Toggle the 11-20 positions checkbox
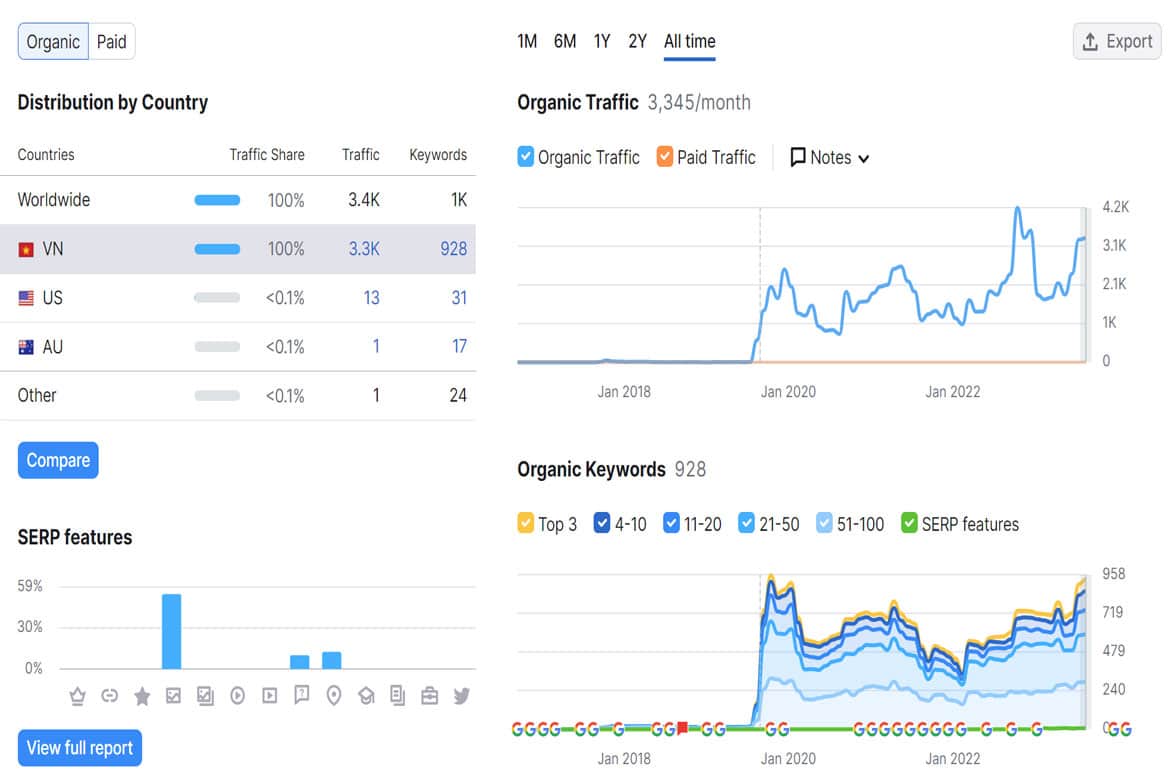 click(x=672, y=523)
